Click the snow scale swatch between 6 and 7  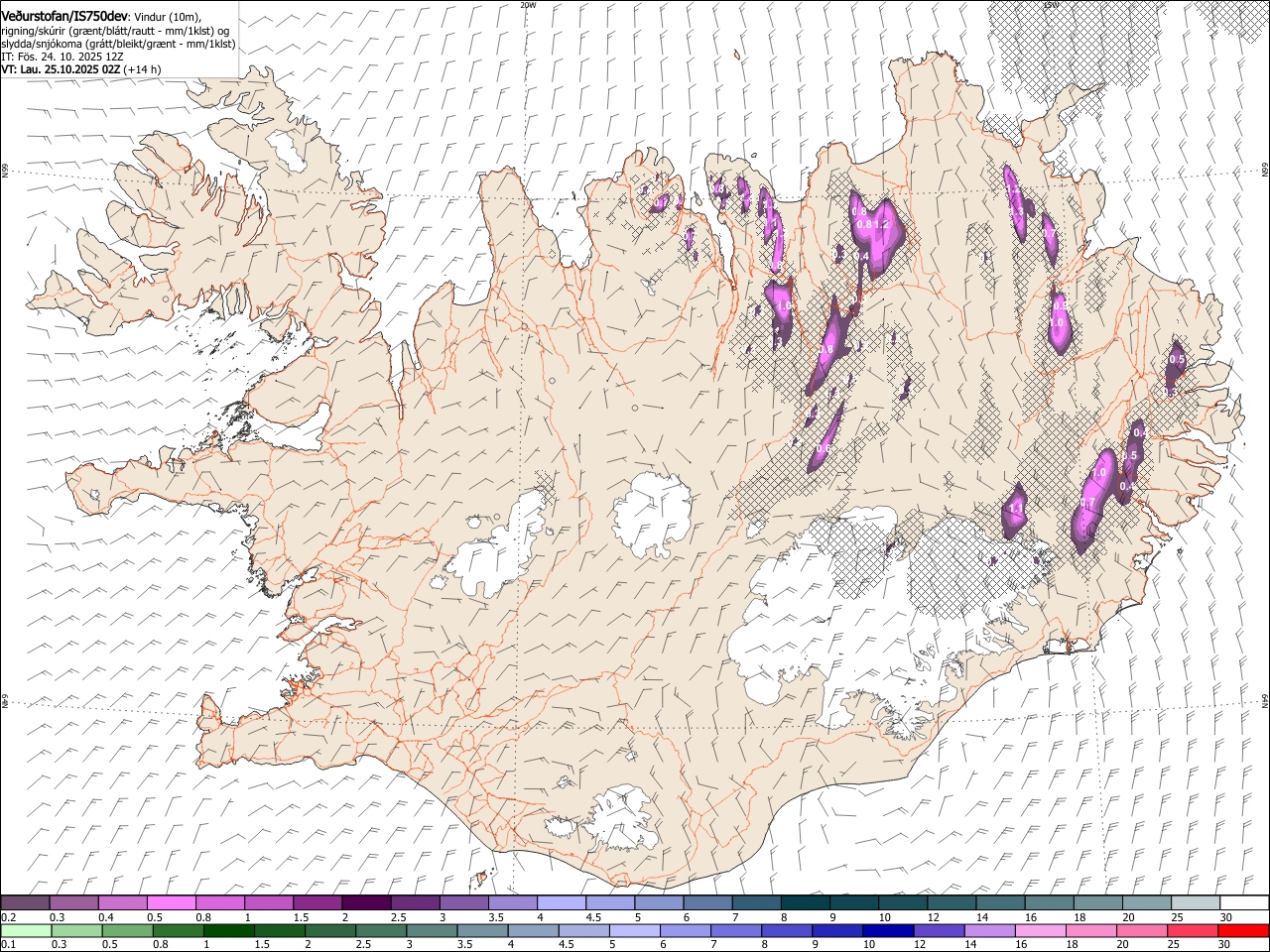(x=706, y=902)
